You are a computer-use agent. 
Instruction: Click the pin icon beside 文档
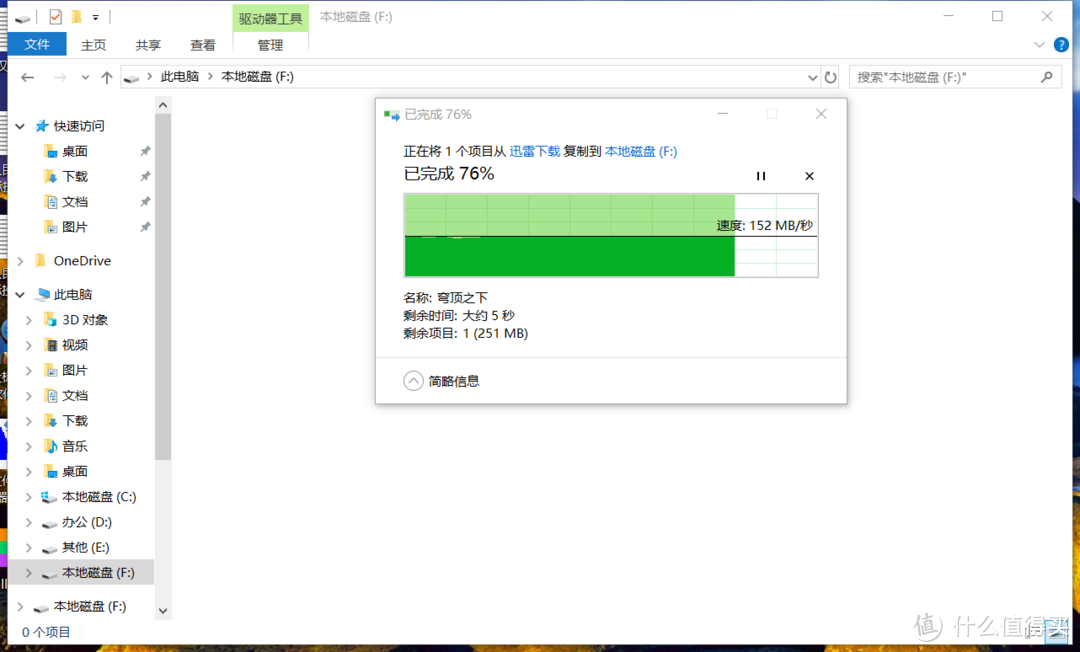click(x=145, y=202)
